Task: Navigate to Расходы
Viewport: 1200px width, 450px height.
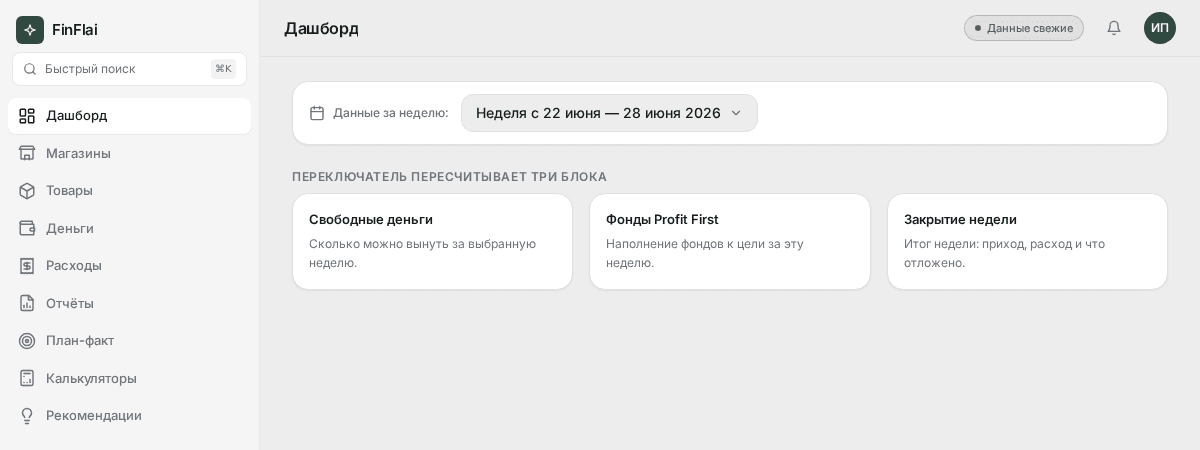Action: (129, 266)
